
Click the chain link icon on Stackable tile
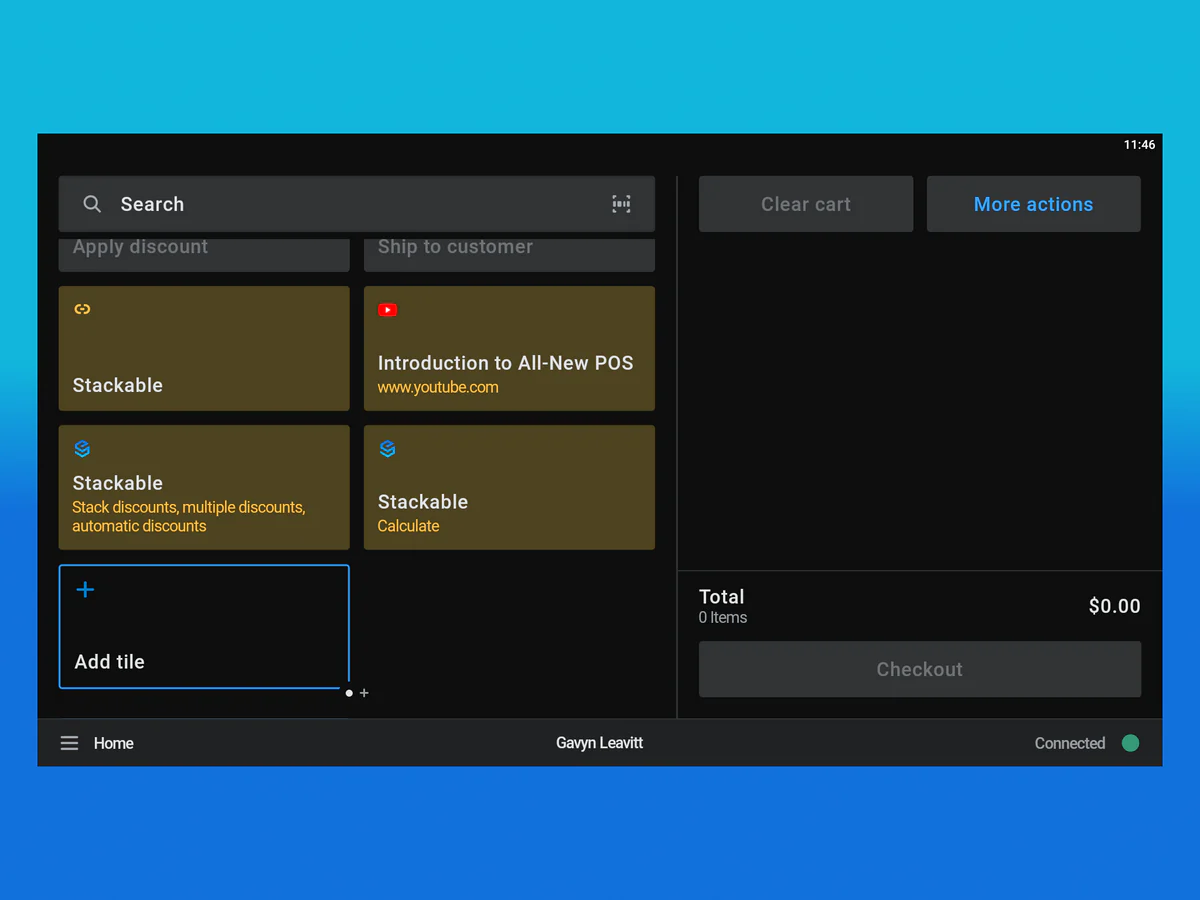(83, 309)
